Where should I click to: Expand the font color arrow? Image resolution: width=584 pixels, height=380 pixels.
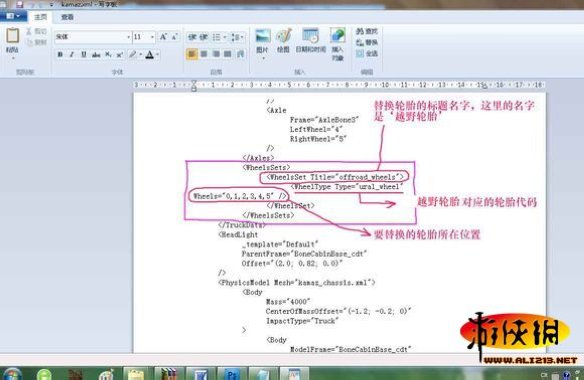coord(158,55)
